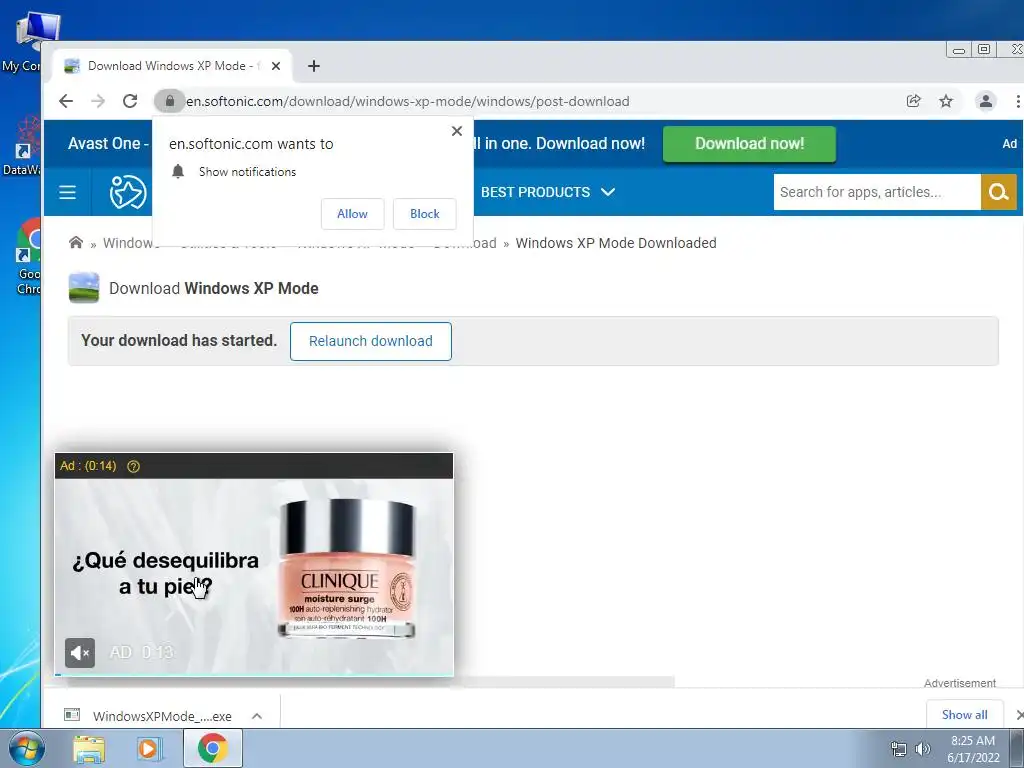Click the Chrome taskbar icon

(x=213, y=748)
